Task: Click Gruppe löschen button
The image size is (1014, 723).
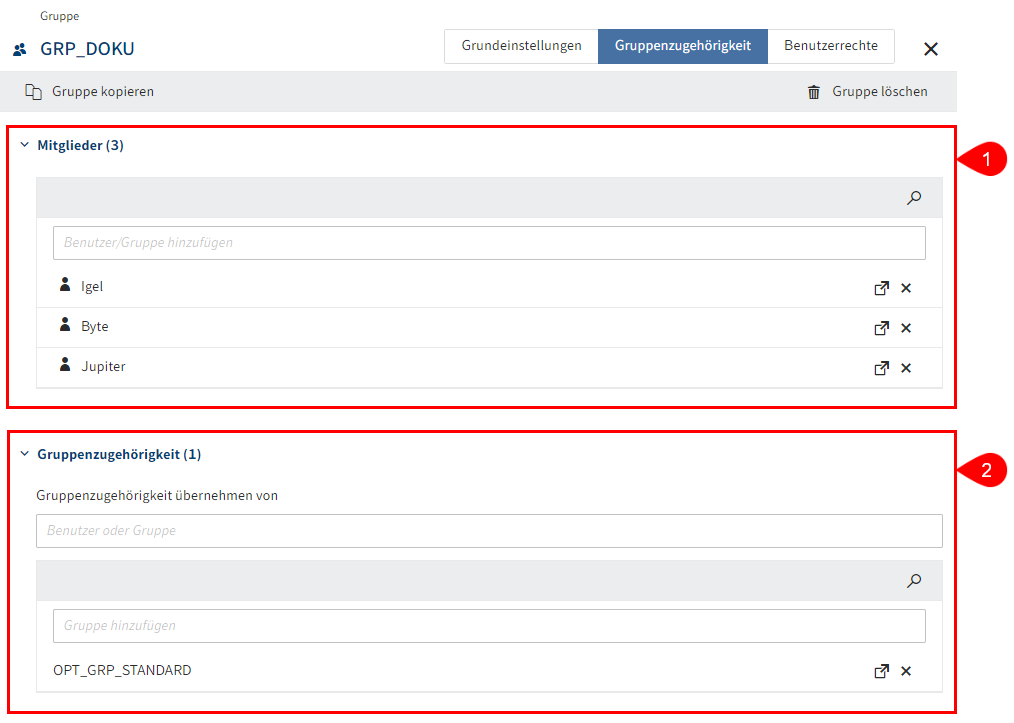Action: coord(867,92)
